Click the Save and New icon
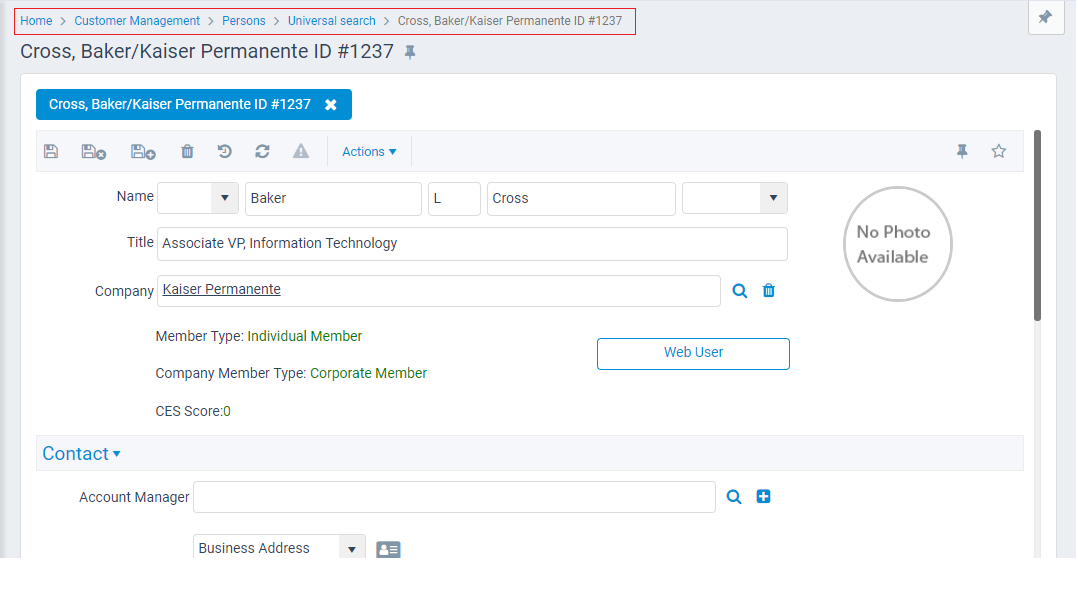Screen dimensions: 1078x606 click(x=142, y=151)
